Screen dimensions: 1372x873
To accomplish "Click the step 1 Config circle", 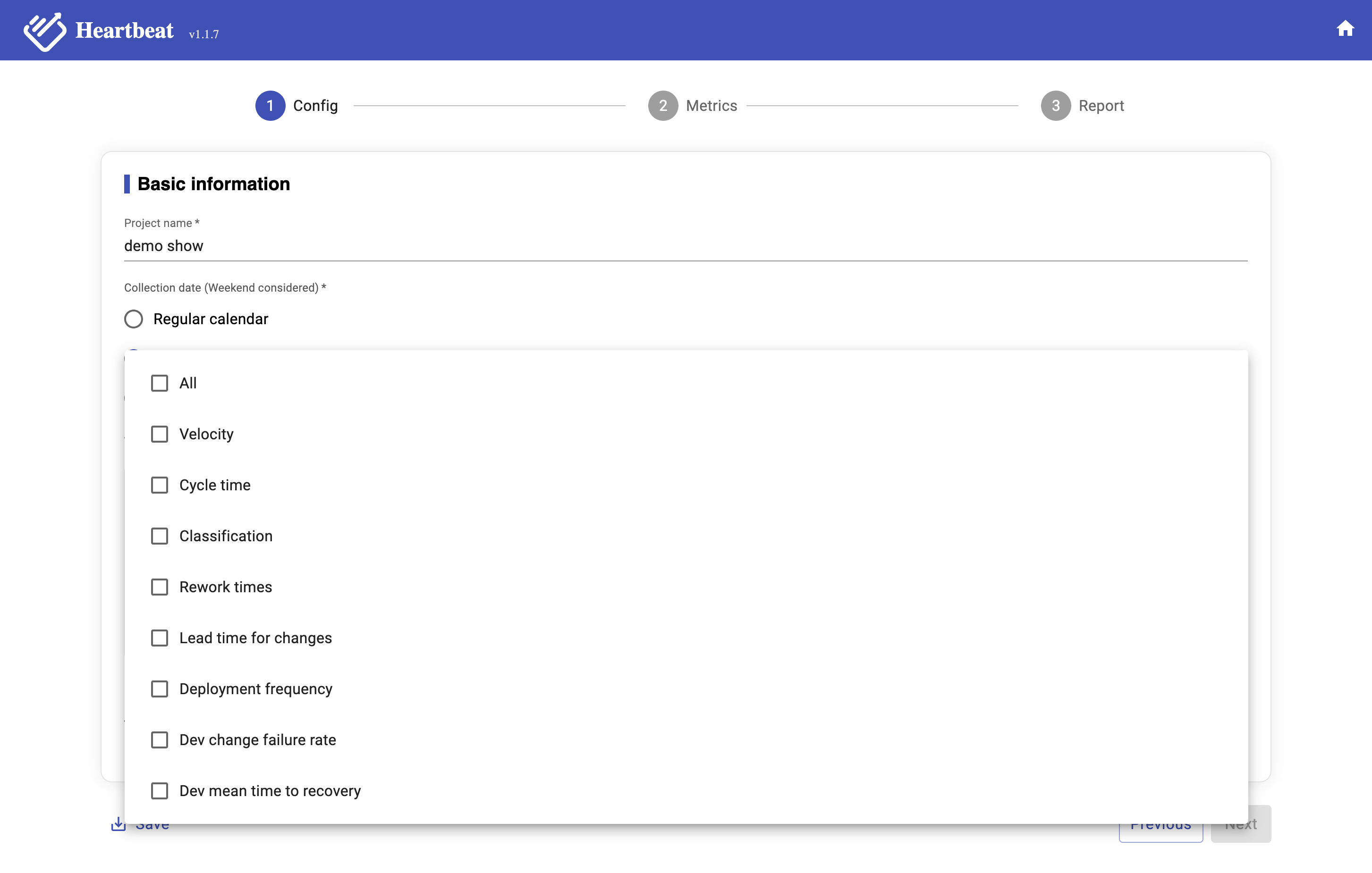I will 270,105.
